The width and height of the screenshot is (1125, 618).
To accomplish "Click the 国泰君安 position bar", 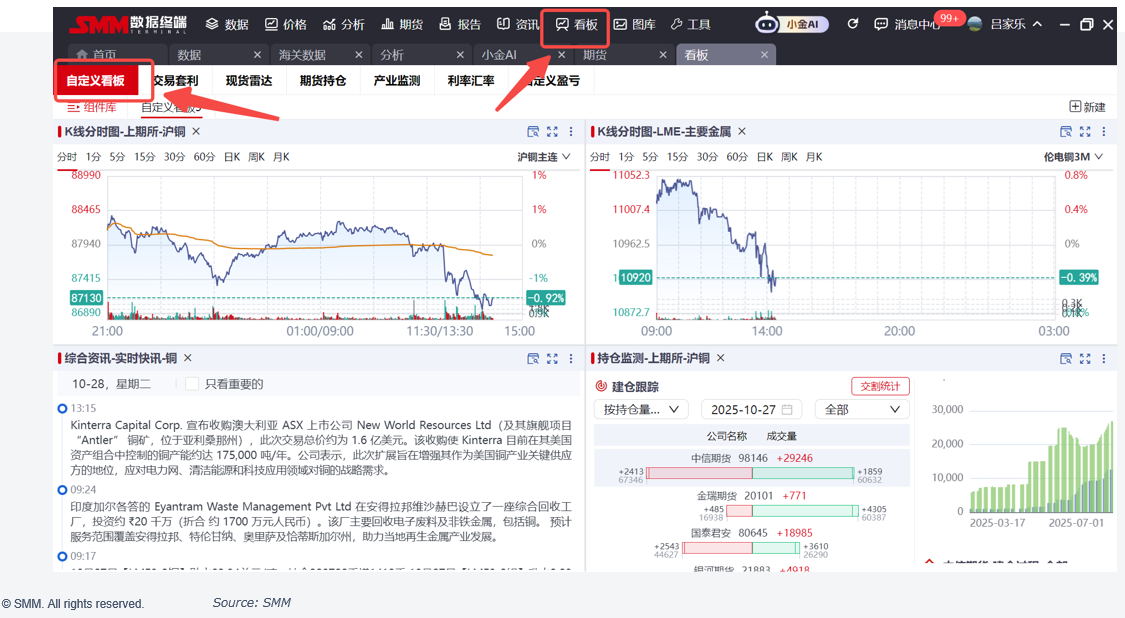I will [x=740, y=548].
